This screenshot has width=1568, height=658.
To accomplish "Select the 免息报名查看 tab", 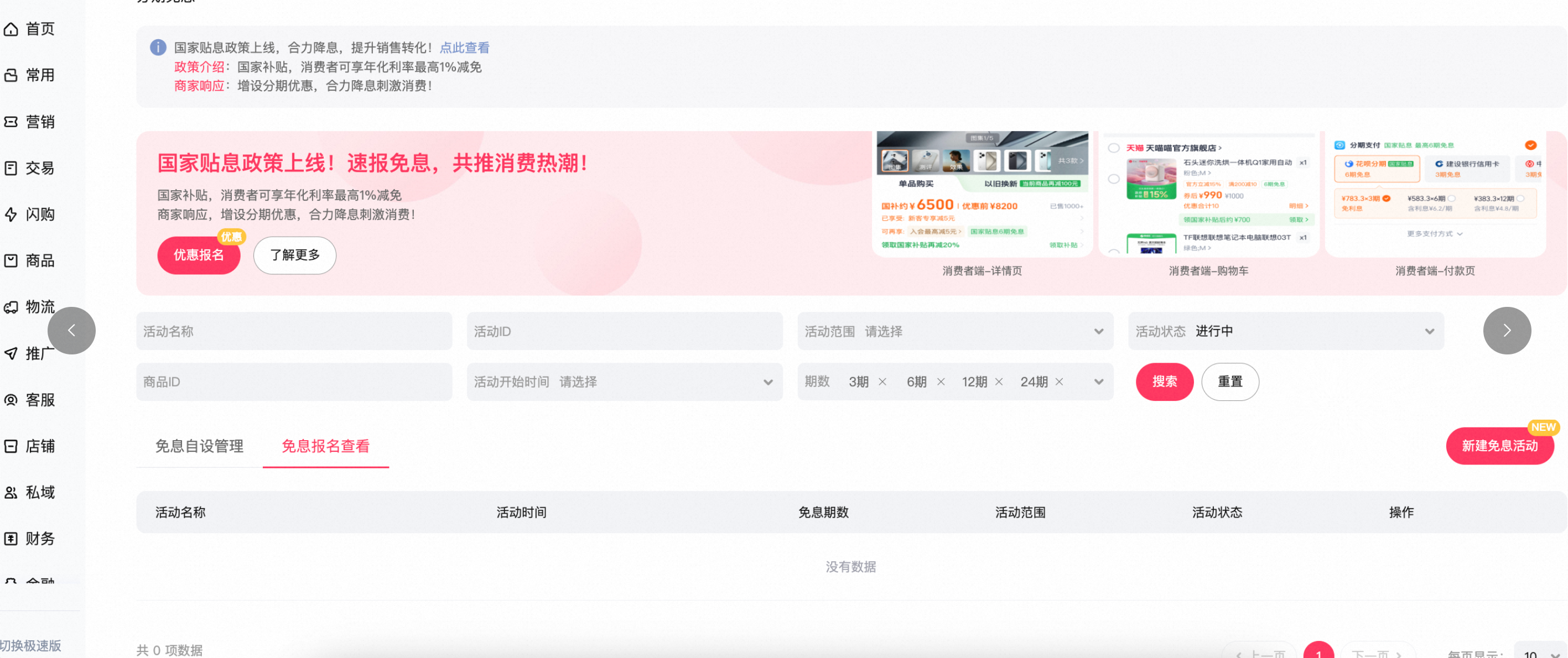I will 326,446.
